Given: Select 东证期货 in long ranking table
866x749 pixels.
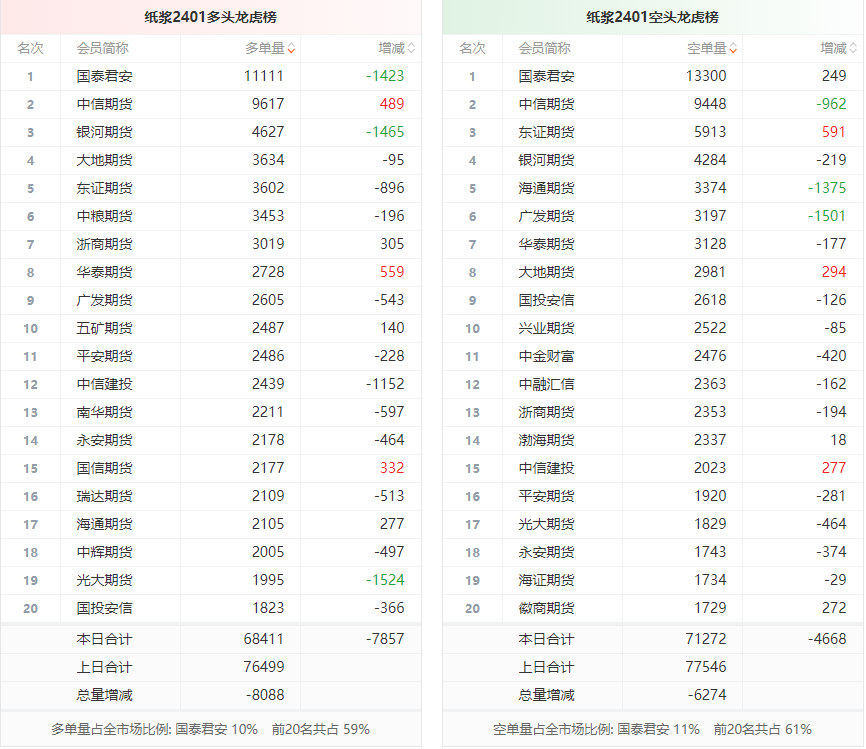Looking at the screenshot, I should tap(104, 188).
